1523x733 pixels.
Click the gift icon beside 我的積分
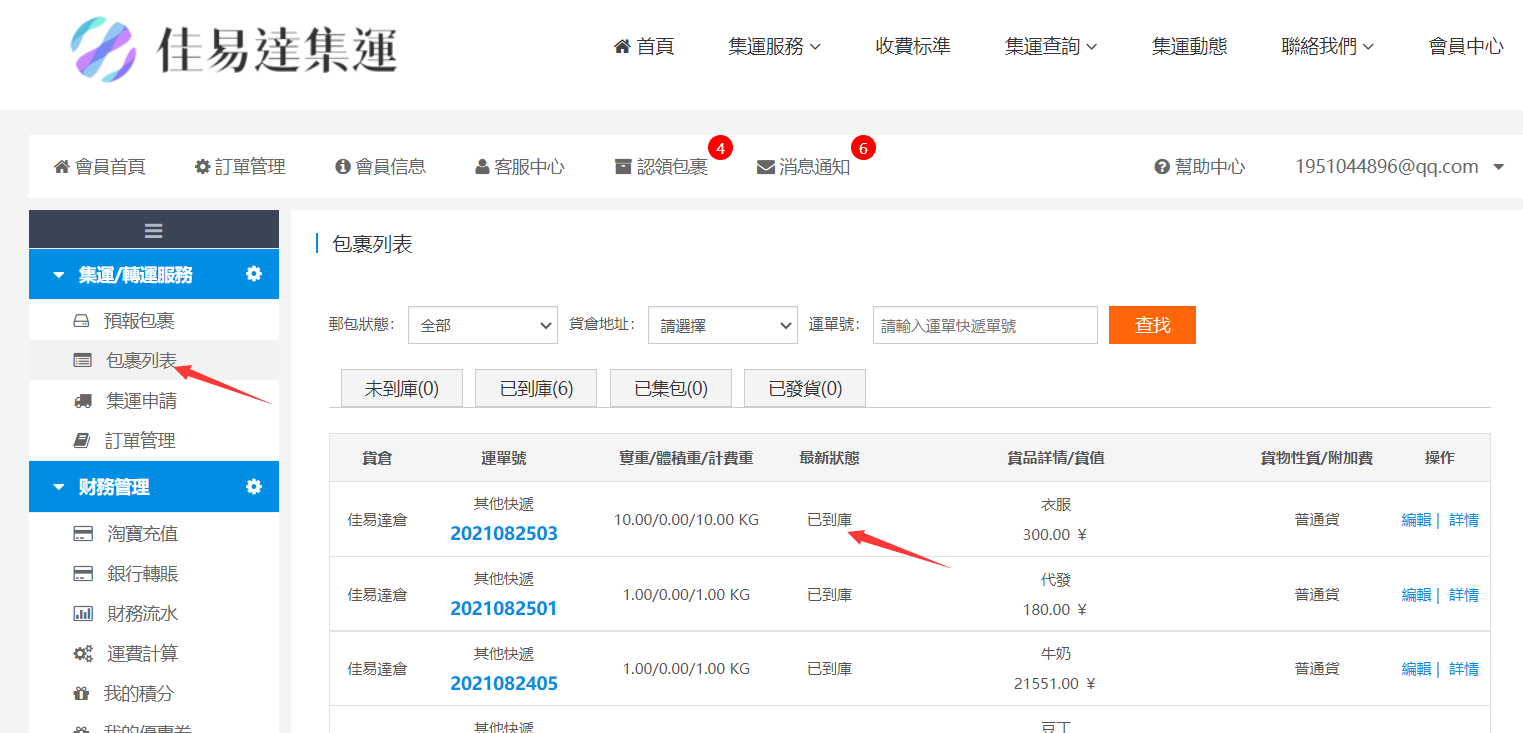click(x=82, y=694)
